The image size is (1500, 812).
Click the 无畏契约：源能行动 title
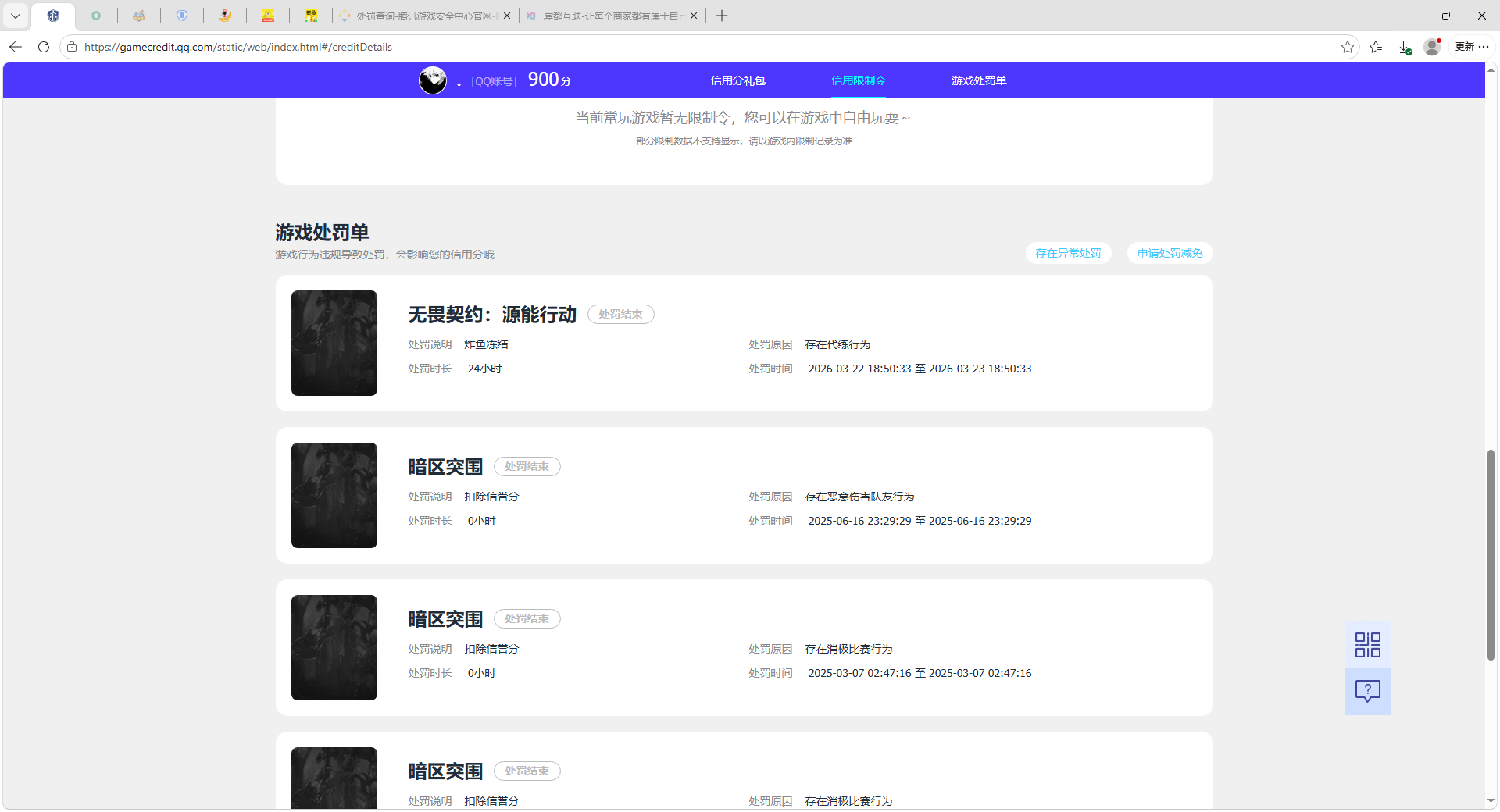coord(492,315)
